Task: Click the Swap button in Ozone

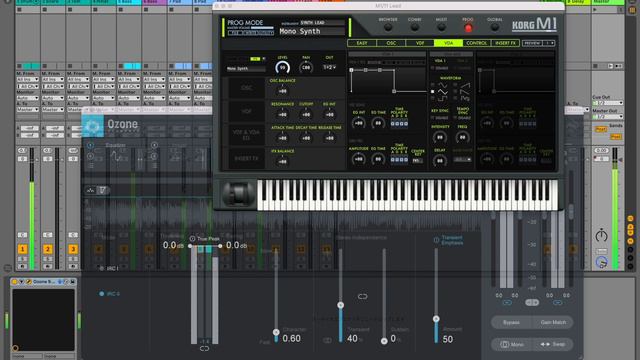Action: (553, 344)
